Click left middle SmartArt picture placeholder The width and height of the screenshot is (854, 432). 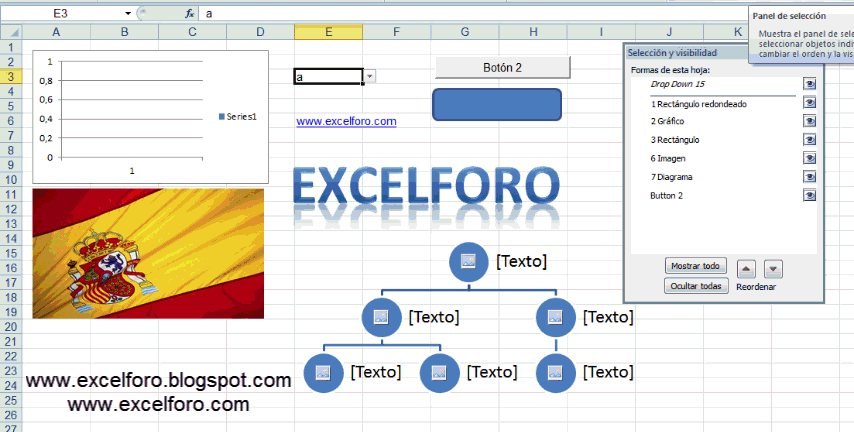click(381, 317)
